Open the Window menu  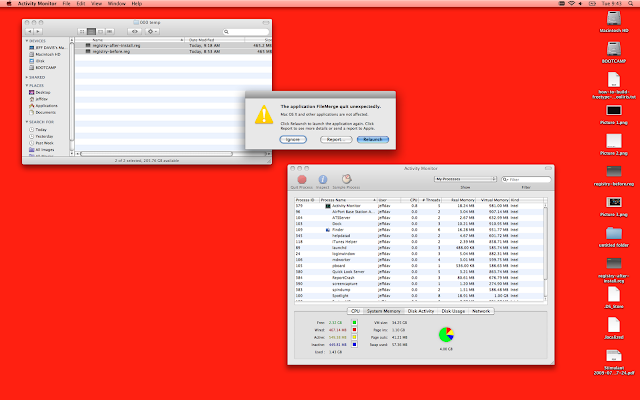pyautogui.click(x=117, y=3)
